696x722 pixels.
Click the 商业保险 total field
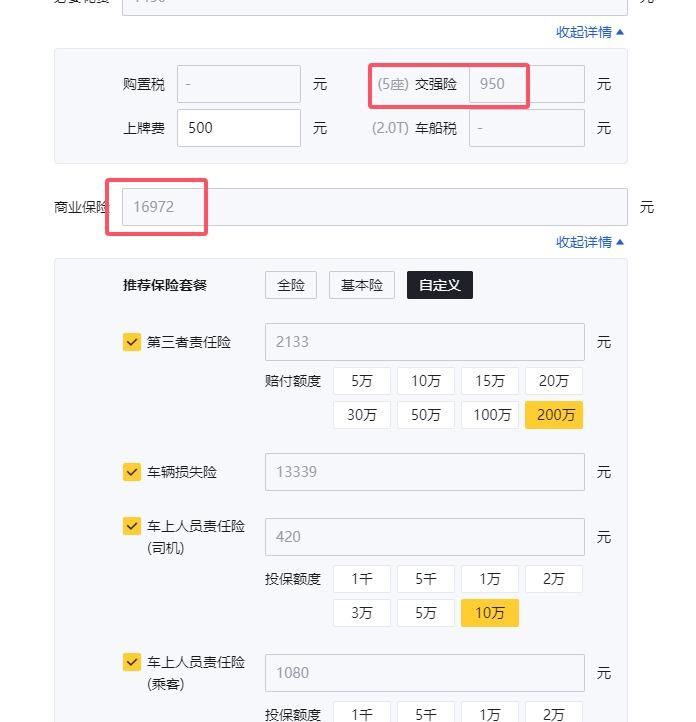[x=375, y=207]
